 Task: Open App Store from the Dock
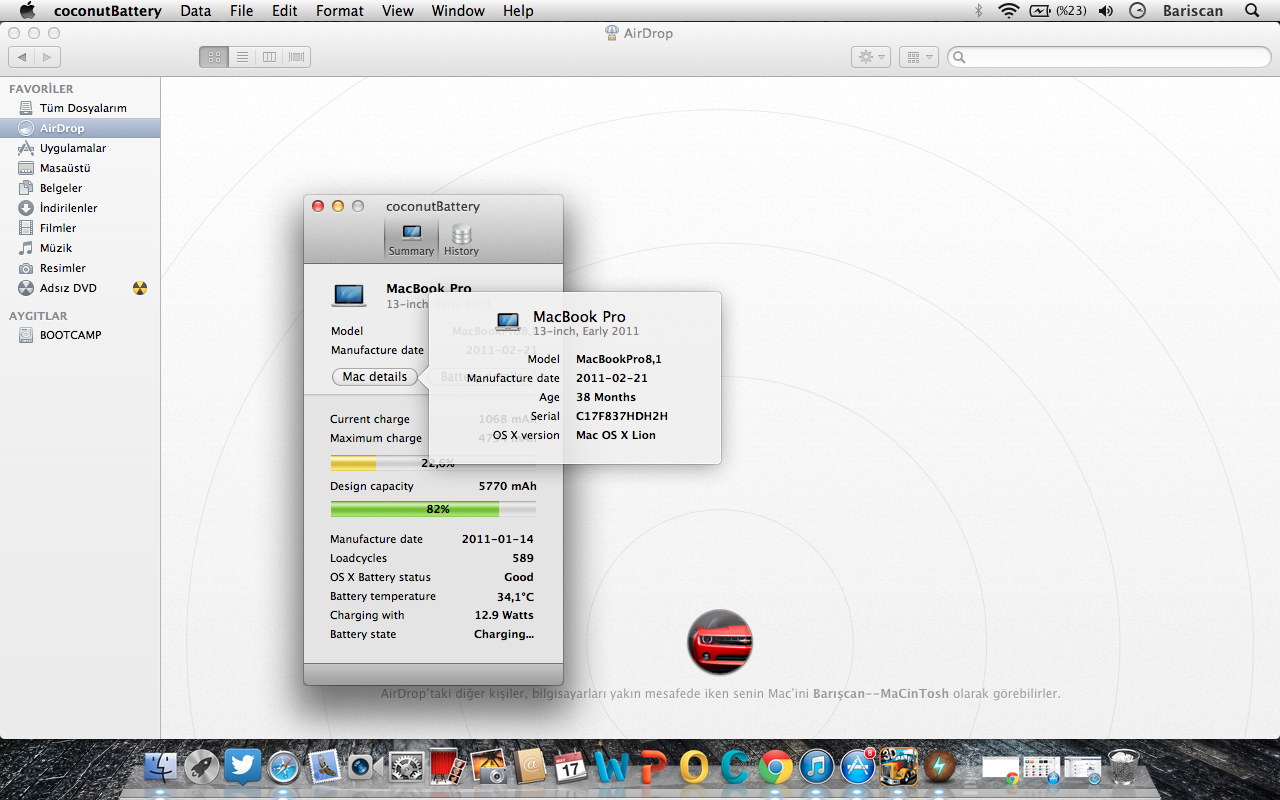point(858,767)
